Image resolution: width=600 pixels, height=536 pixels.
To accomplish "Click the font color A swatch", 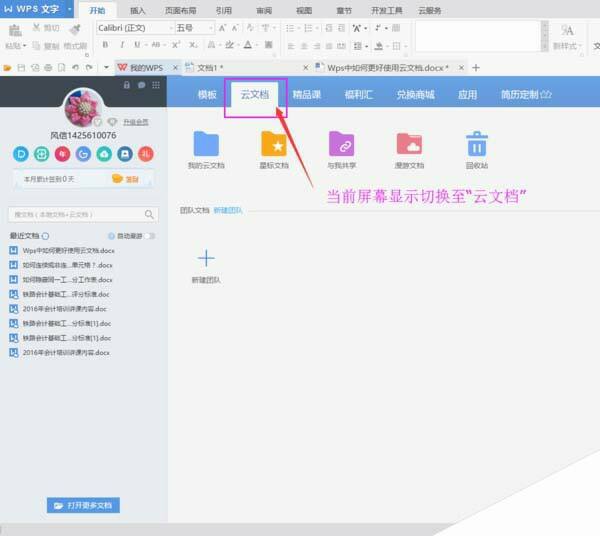I will [x=248, y=45].
